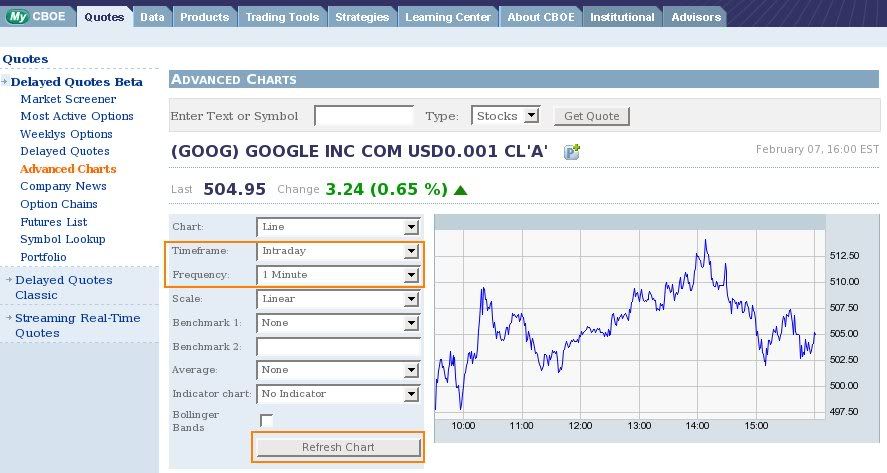Click the Refresh Chart button
The height and width of the screenshot is (473, 887).
[338, 447]
